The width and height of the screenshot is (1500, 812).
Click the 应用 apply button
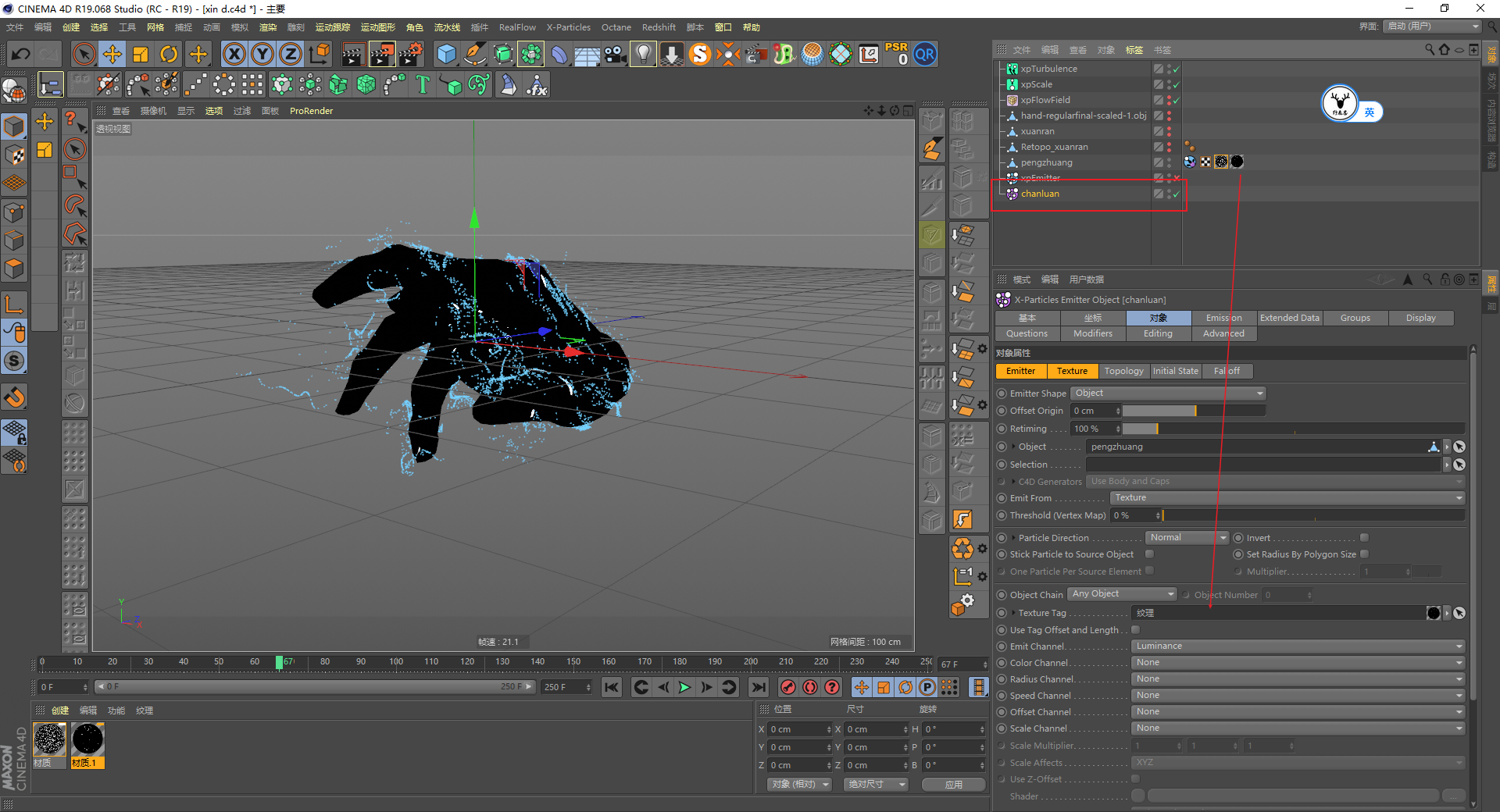point(953,785)
